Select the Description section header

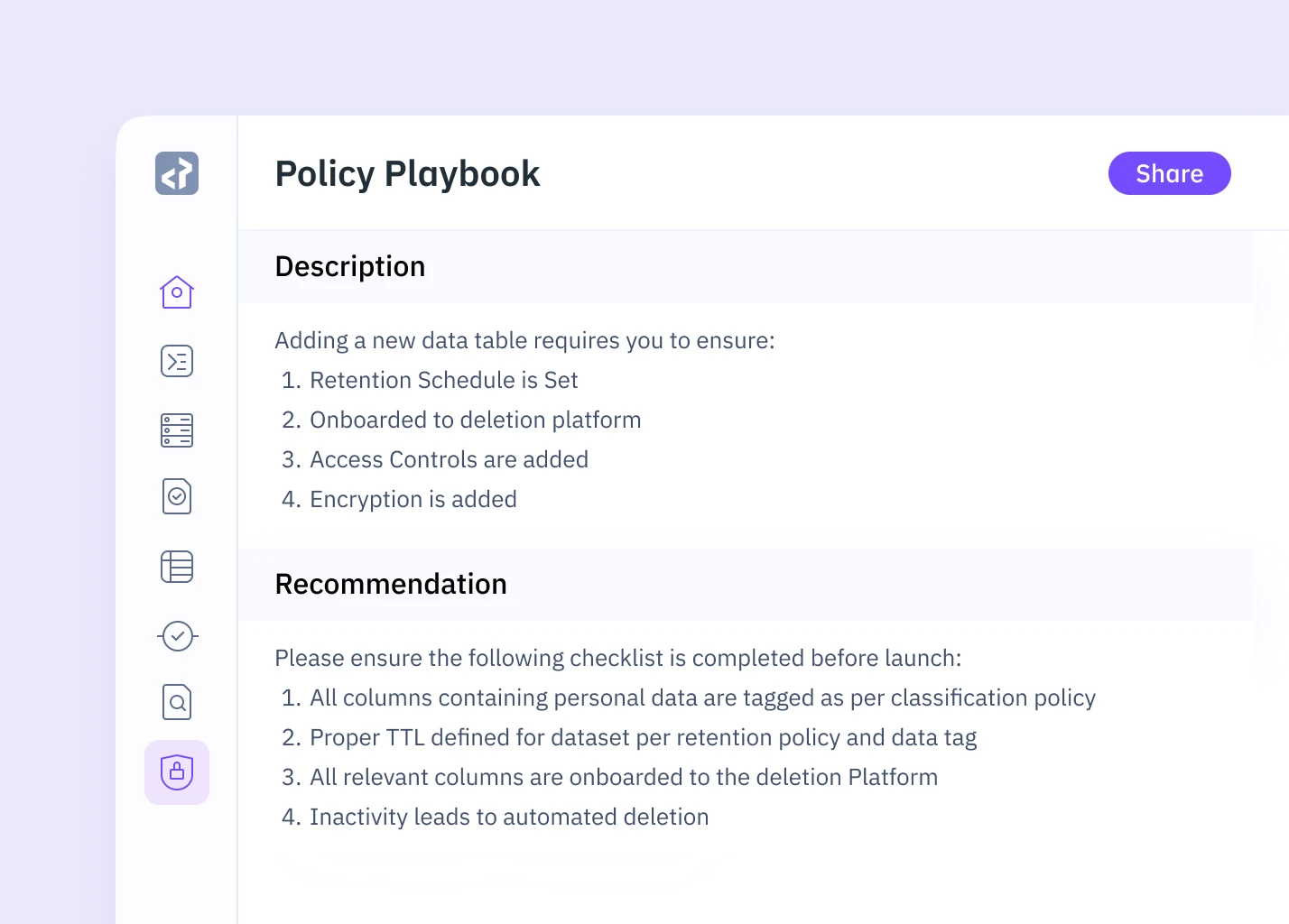(350, 267)
